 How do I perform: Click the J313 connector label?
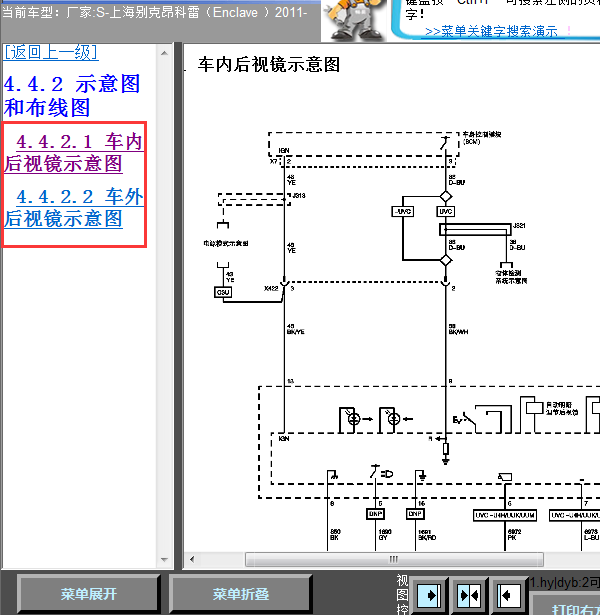(x=299, y=195)
